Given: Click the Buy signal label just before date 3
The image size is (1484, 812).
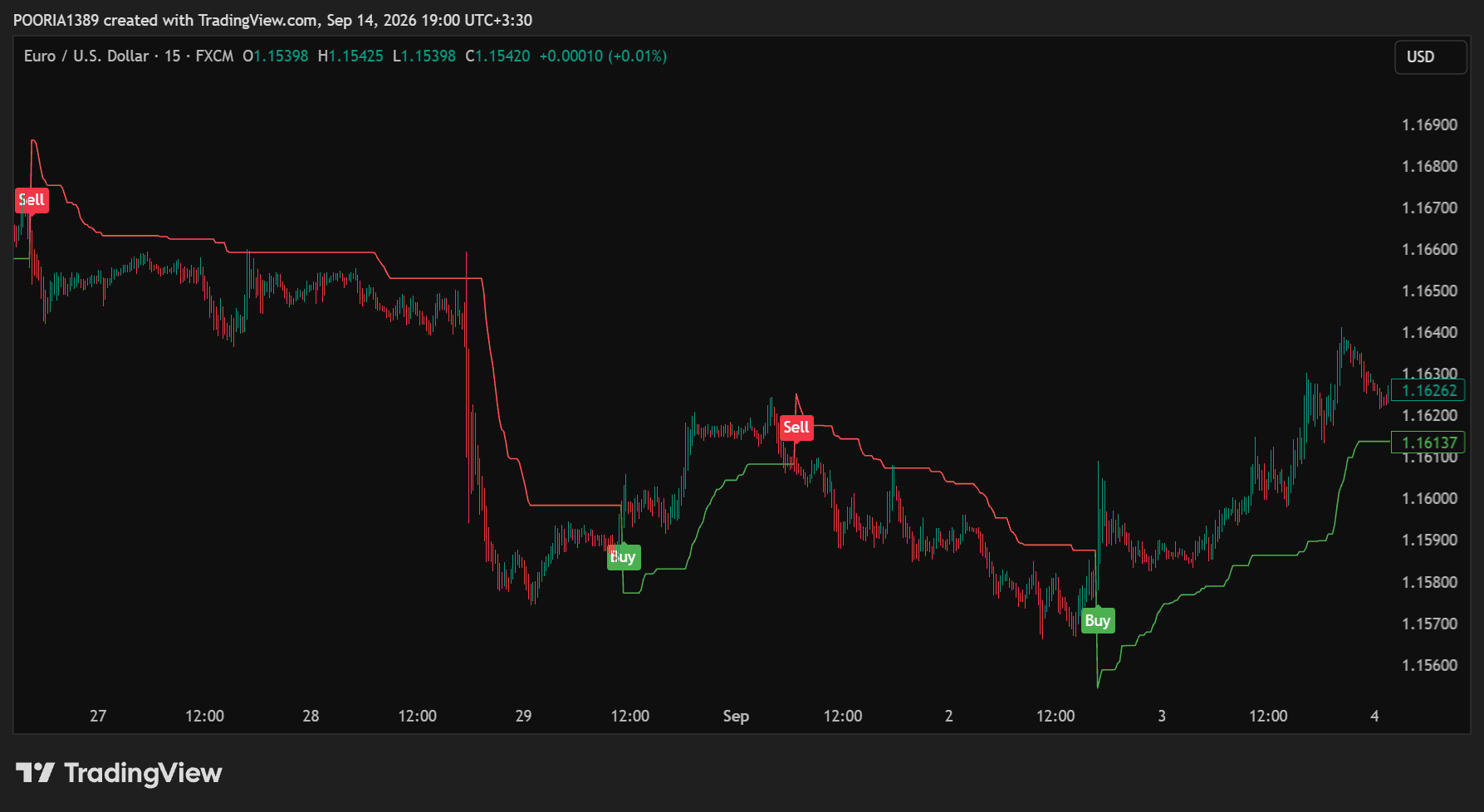Looking at the screenshot, I should click(1098, 621).
